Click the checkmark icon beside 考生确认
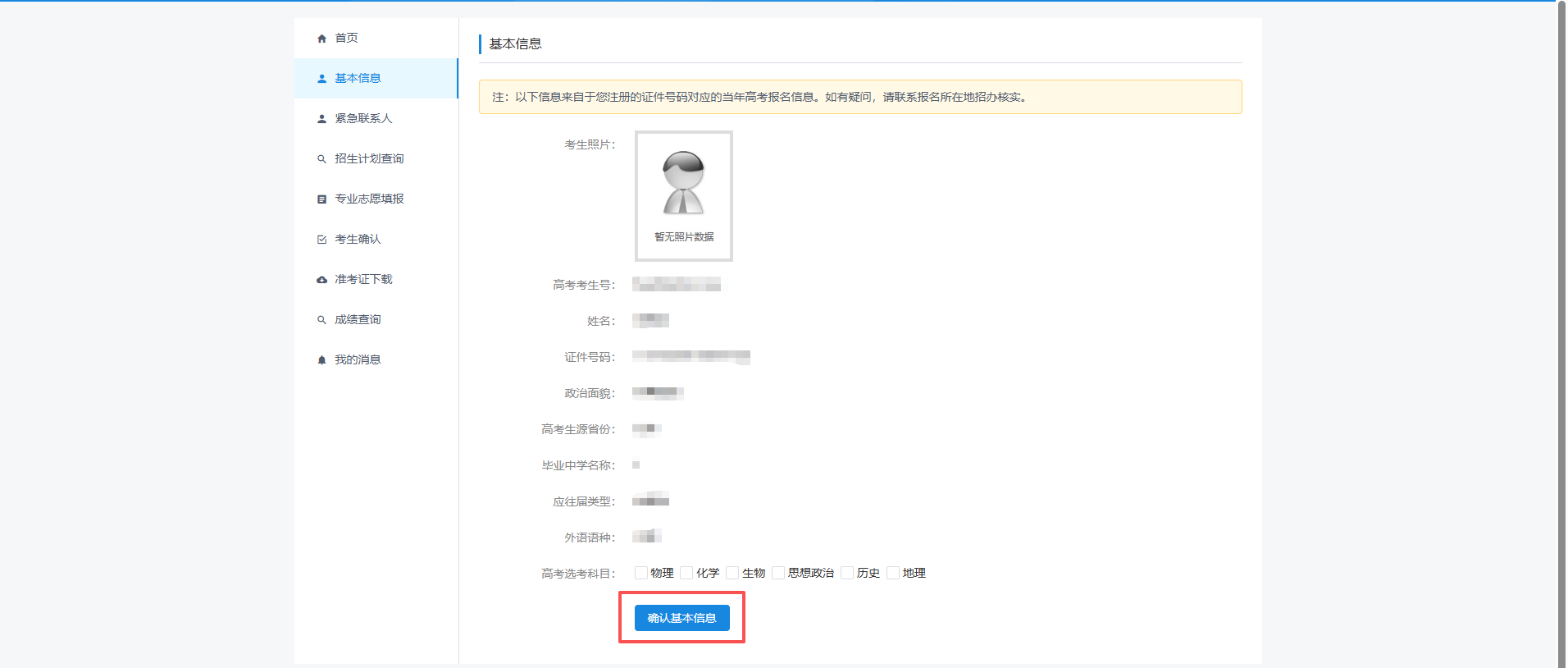Viewport: 1568px width, 668px height. click(x=321, y=240)
